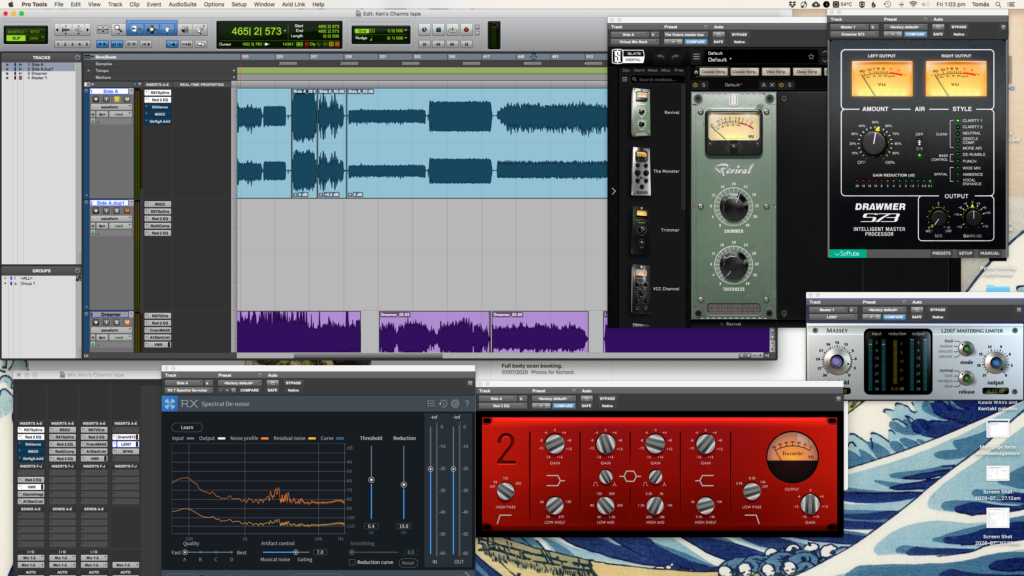Open the Slate Digital hamburger menu next to Default preset
The width and height of the screenshot is (1024, 576).
(x=696, y=57)
